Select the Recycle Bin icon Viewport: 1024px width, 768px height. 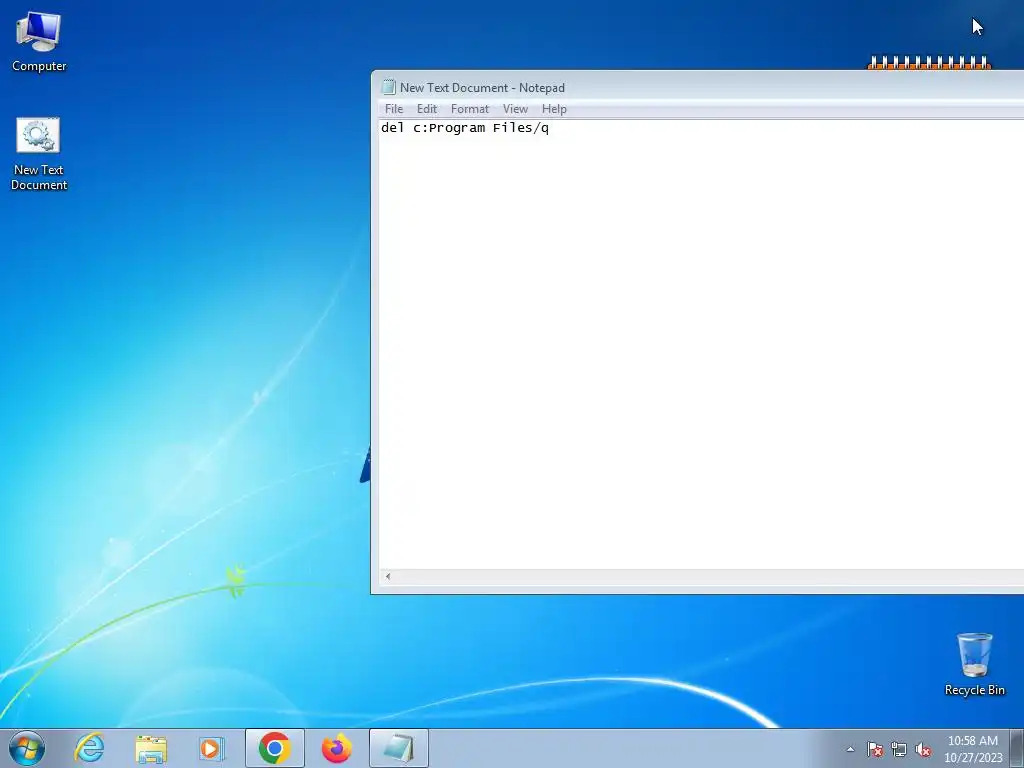(974, 664)
